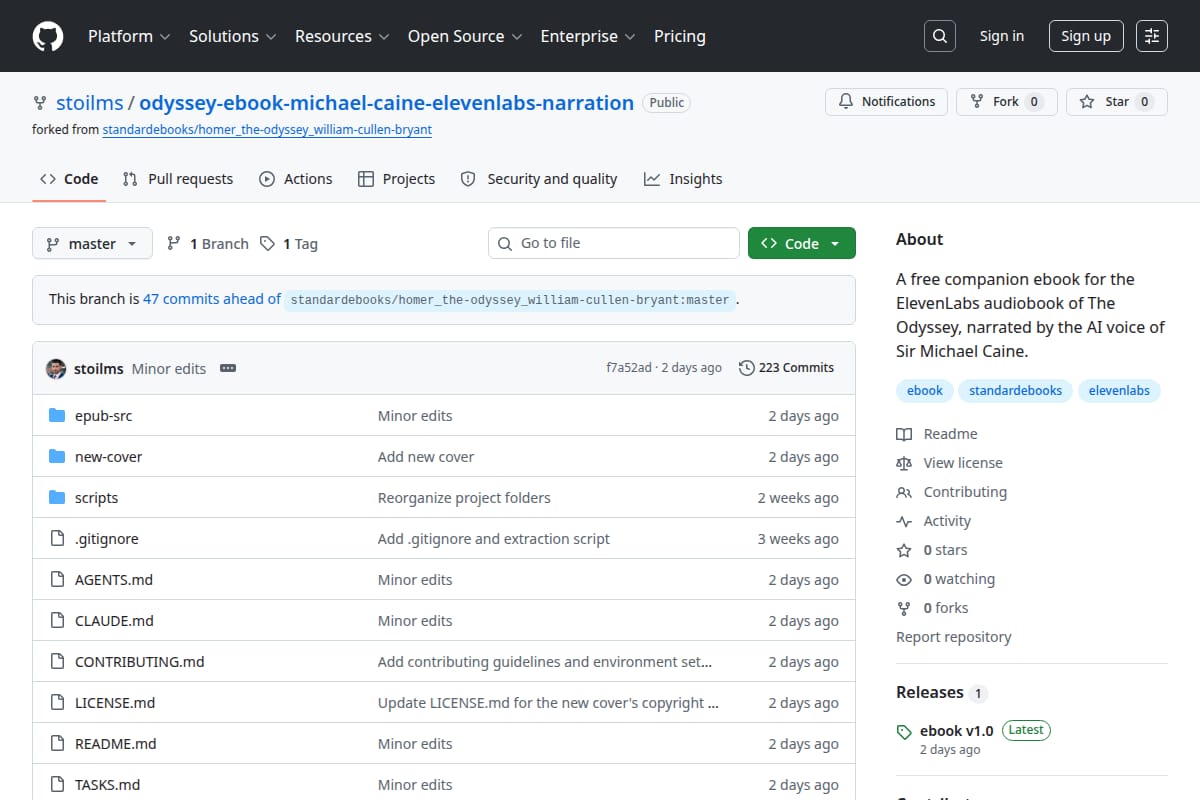Click the Notifications button
Viewport: 1200px width, 800px height.
[x=886, y=101]
